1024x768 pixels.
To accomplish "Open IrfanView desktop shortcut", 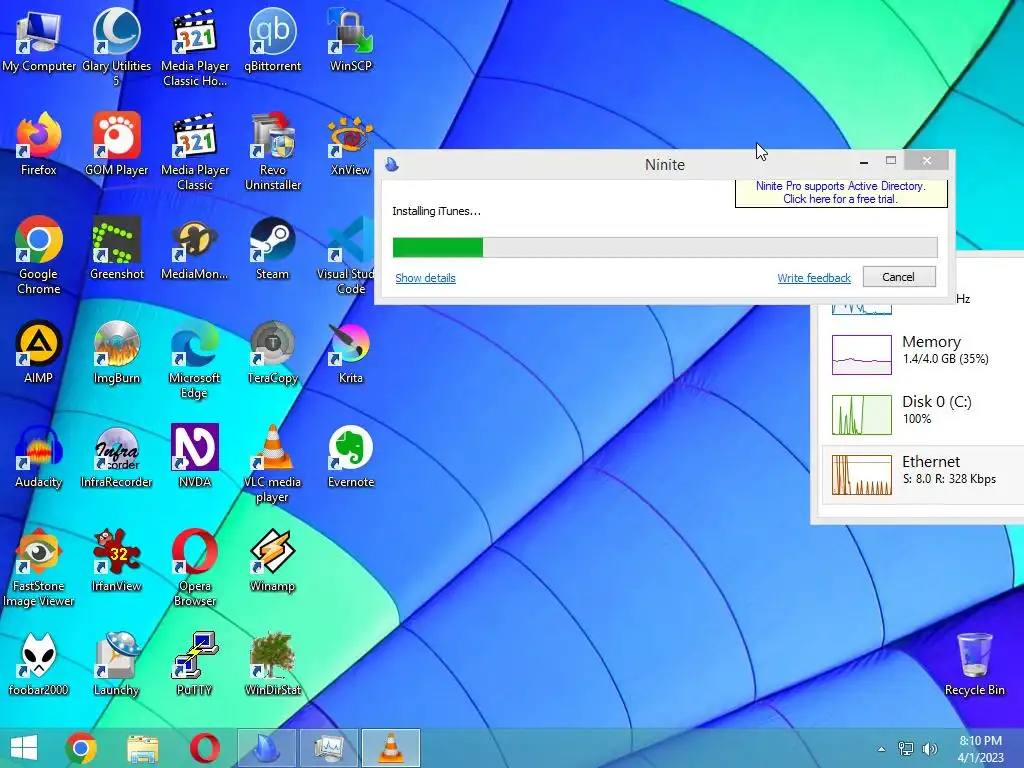I will 116,560.
